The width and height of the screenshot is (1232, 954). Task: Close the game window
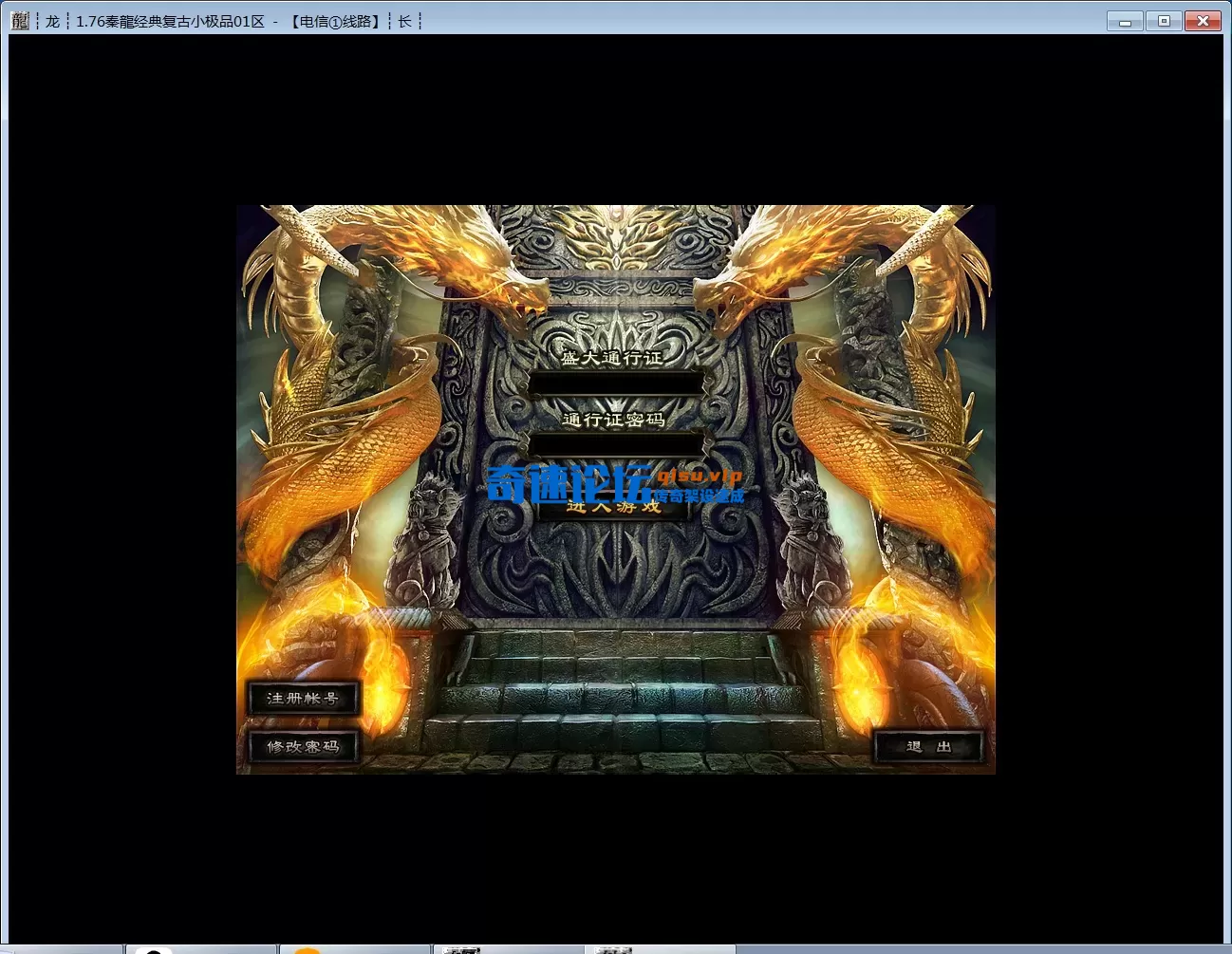pyautogui.click(x=1203, y=21)
